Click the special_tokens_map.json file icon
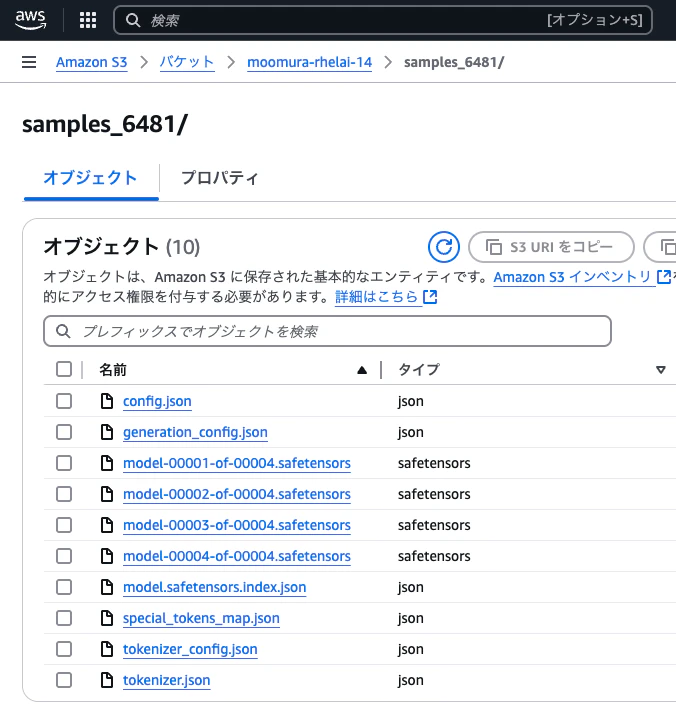 click(107, 618)
